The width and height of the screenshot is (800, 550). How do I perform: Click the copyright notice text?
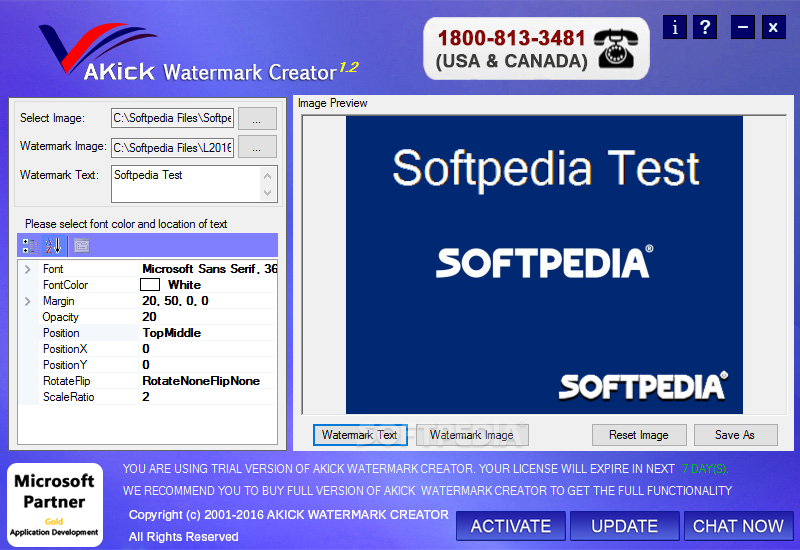(x=288, y=515)
